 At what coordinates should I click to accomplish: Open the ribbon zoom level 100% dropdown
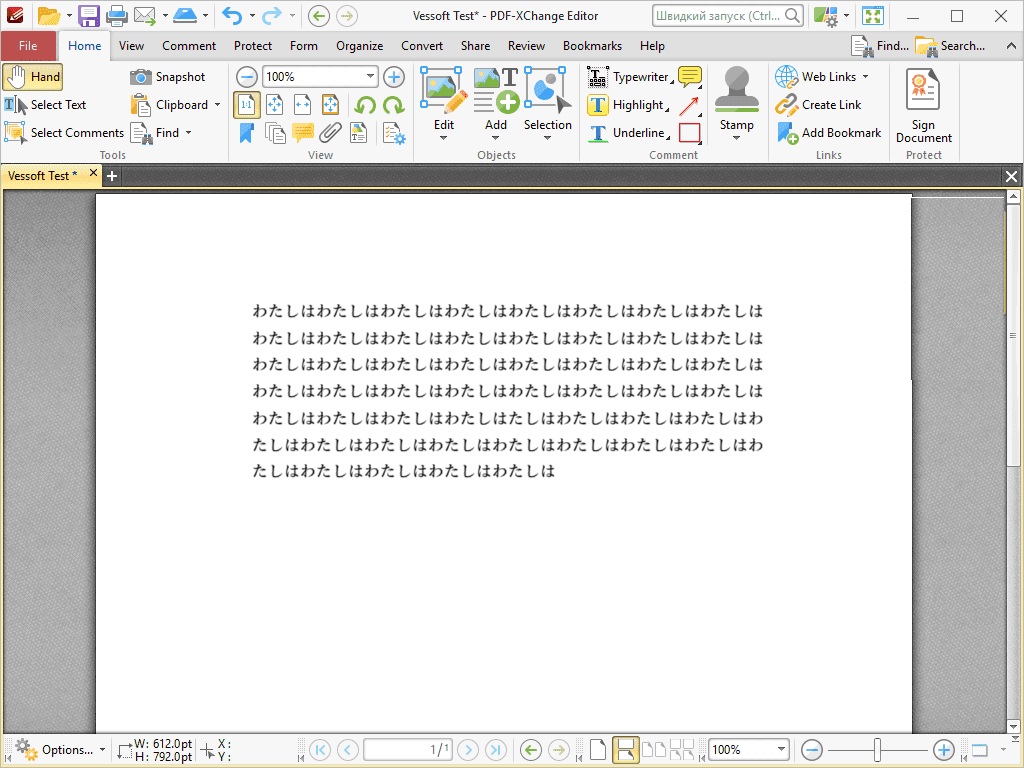[x=370, y=77]
